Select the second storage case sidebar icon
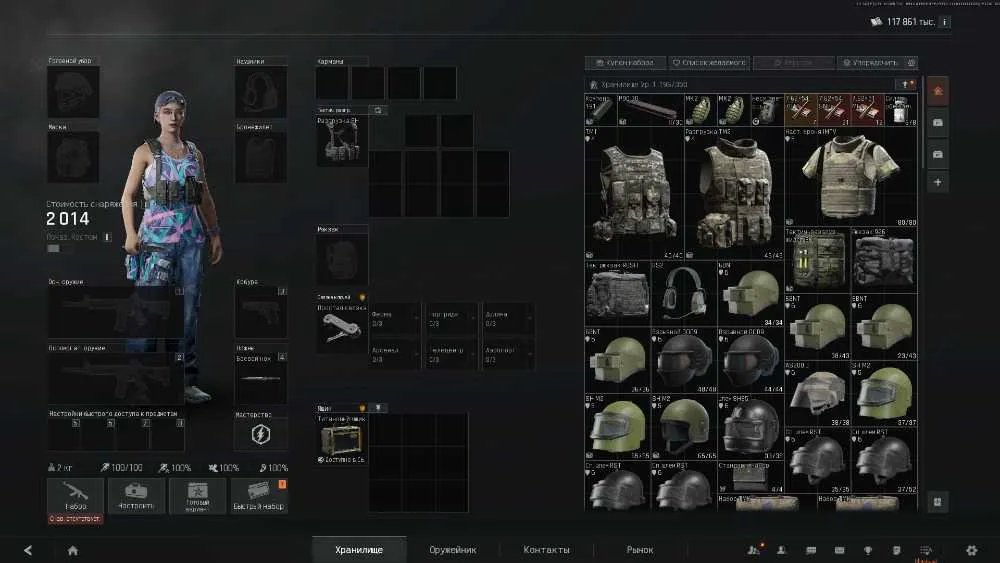1000x563 pixels. pos(938,122)
